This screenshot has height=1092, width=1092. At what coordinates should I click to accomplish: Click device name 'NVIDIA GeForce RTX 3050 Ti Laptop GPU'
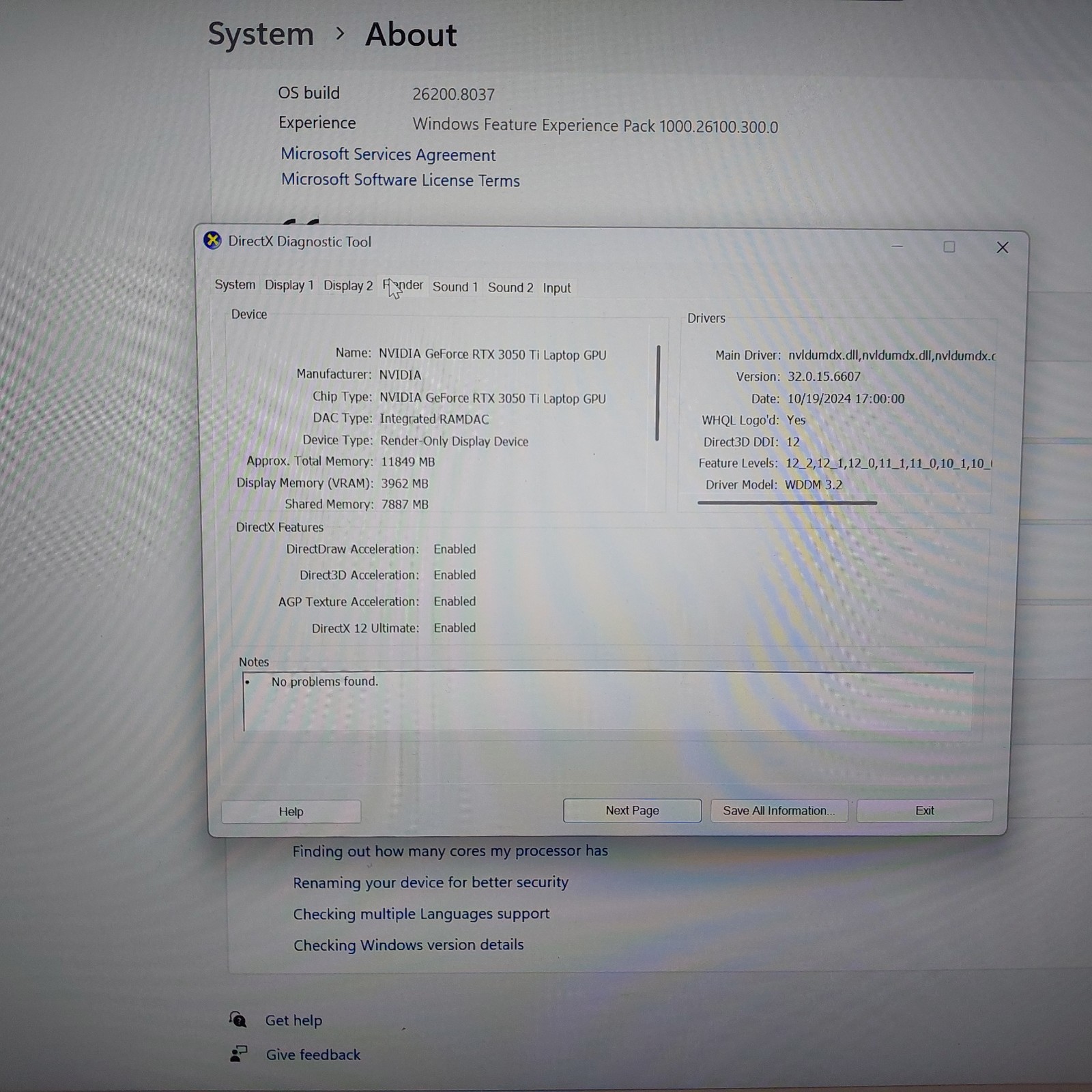coord(493,354)
